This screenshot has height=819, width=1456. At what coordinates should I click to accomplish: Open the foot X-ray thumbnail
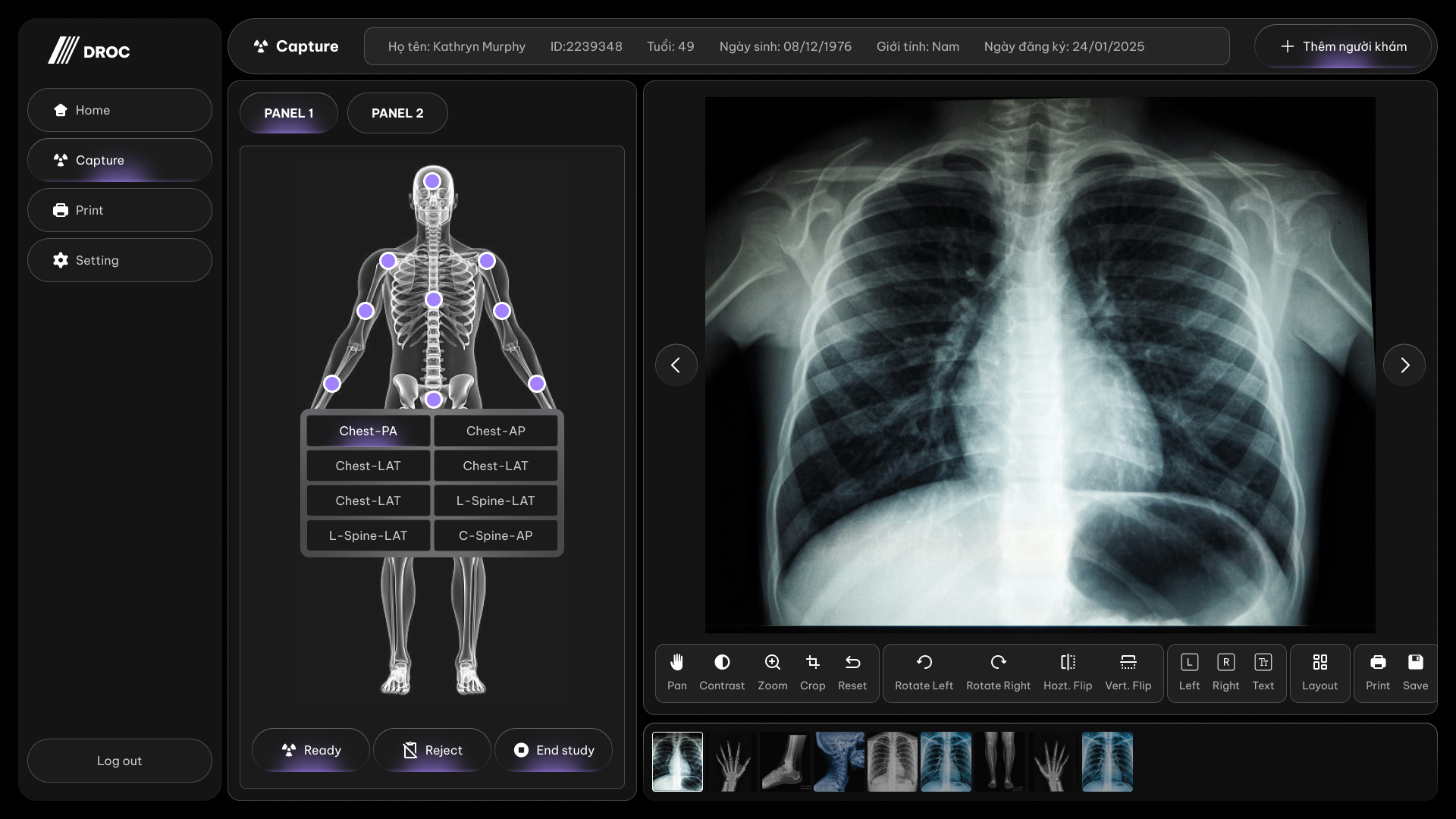[784, 761]
